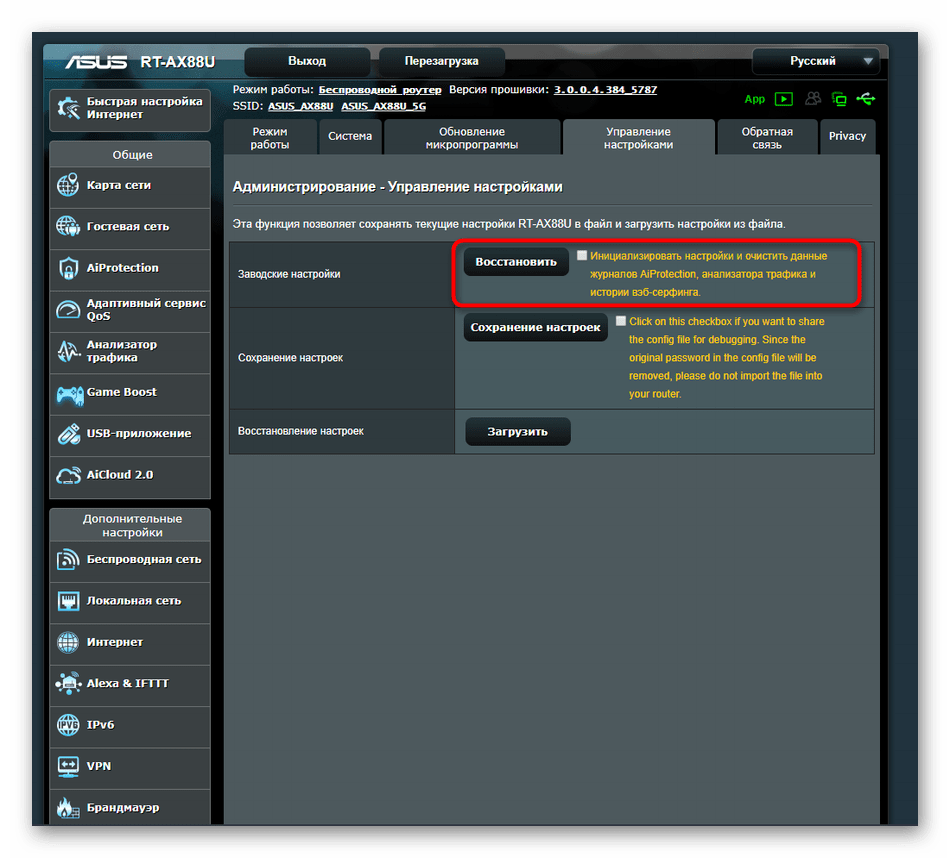Click the Заводские настройки row label
The width and height of the screenshot is (950, 858).
tap(289, 274)
